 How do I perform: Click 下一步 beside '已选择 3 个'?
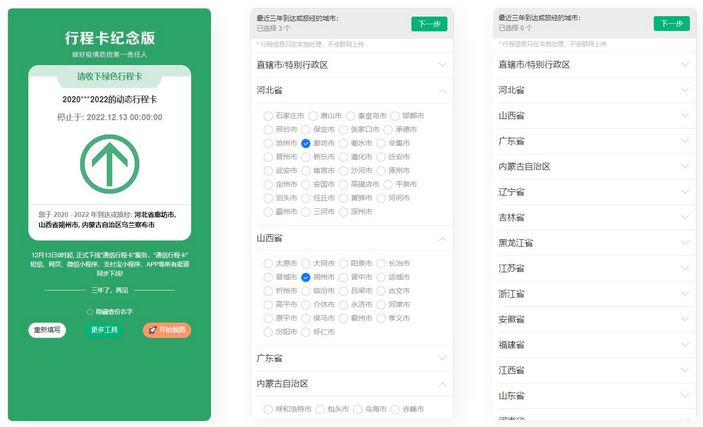pos(428,24)
